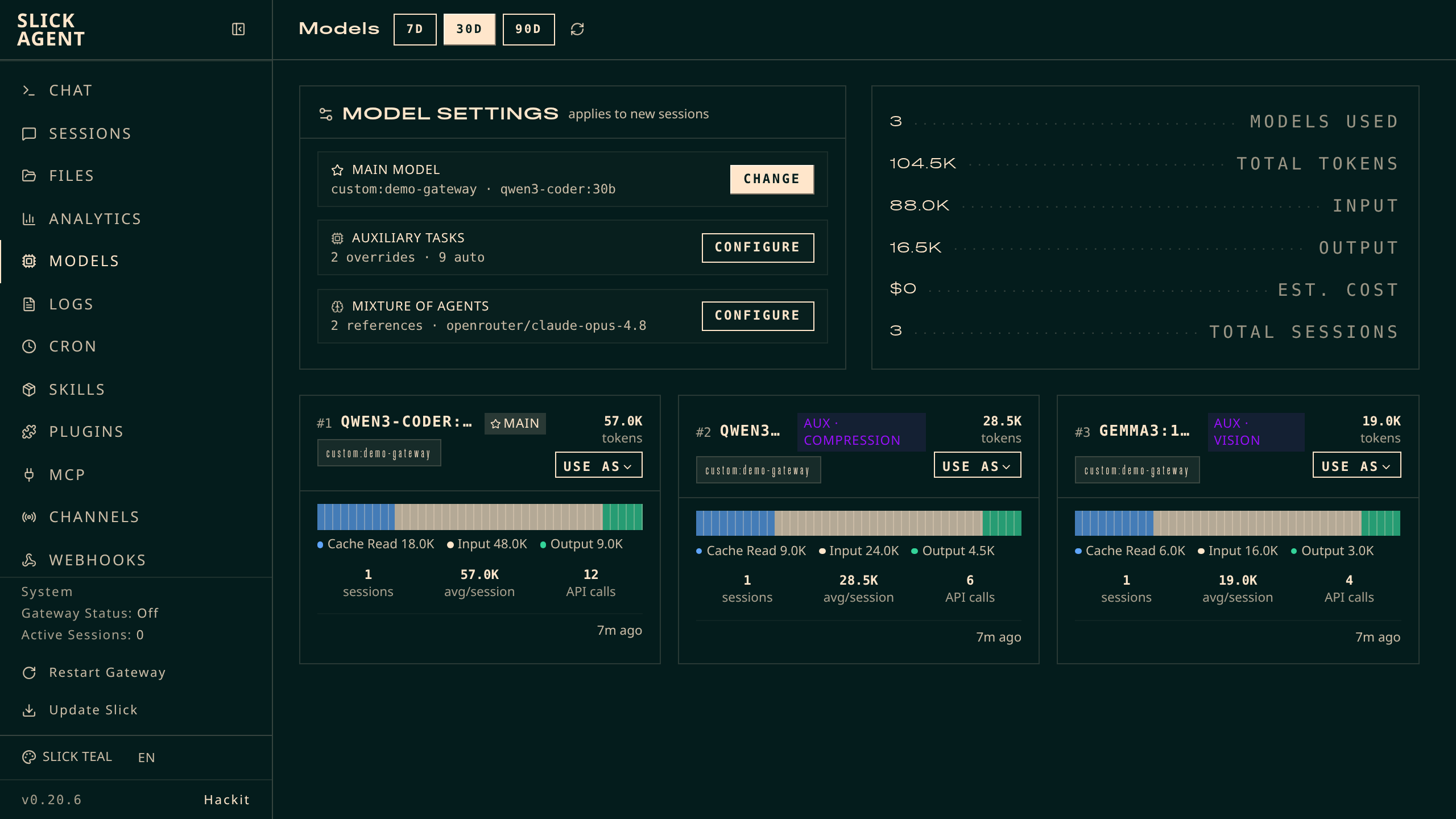The image size is (1456, 819).
Task: Click the Files folder icon
Action: tap(28, 176)
